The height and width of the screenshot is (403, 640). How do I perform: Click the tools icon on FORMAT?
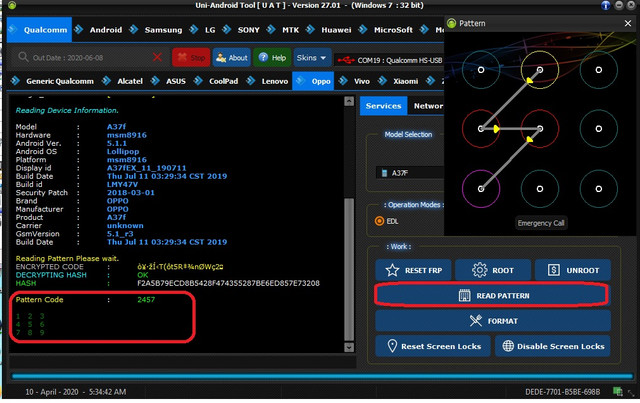pos(476,321)
